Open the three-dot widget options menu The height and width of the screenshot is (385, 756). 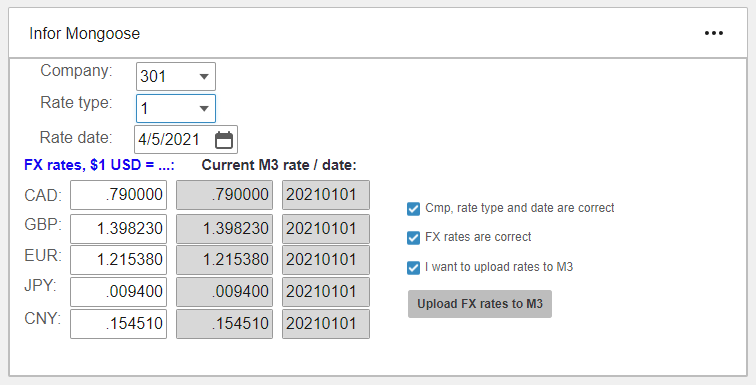714,33
